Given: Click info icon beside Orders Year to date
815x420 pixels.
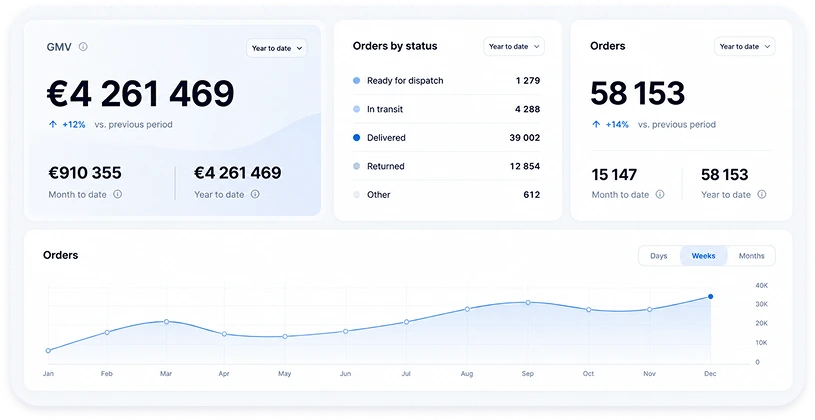Looking at the screenshot, I should click(761, 194).
